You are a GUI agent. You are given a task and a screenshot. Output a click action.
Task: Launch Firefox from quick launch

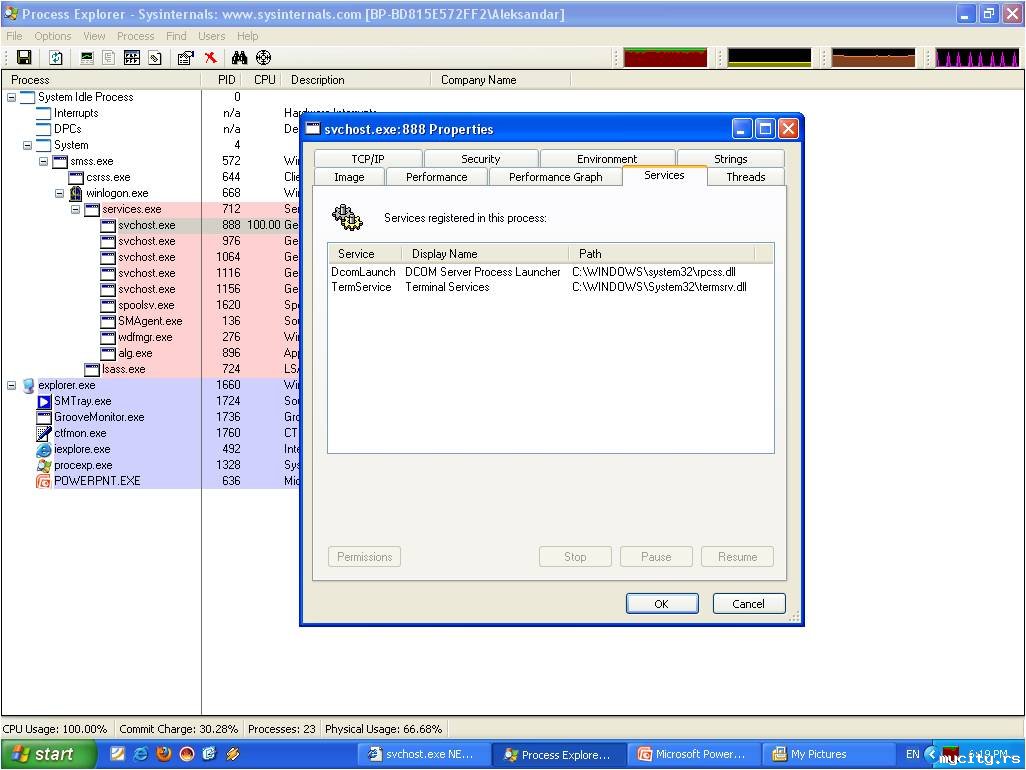click(x=164, y=754)
